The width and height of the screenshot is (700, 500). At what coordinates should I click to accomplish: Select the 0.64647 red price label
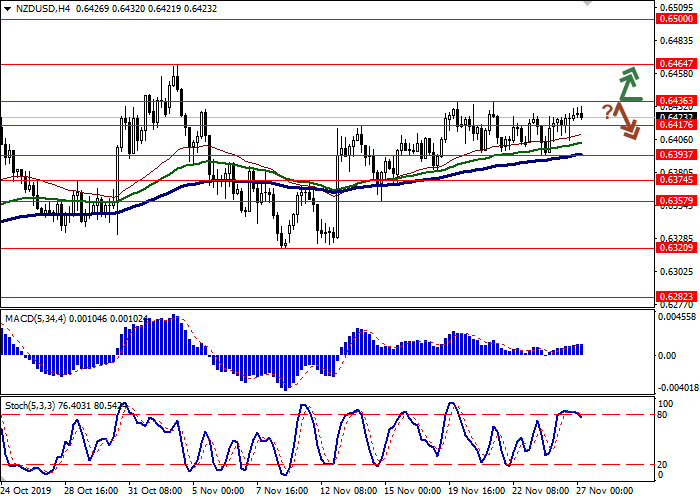(675, 63)
